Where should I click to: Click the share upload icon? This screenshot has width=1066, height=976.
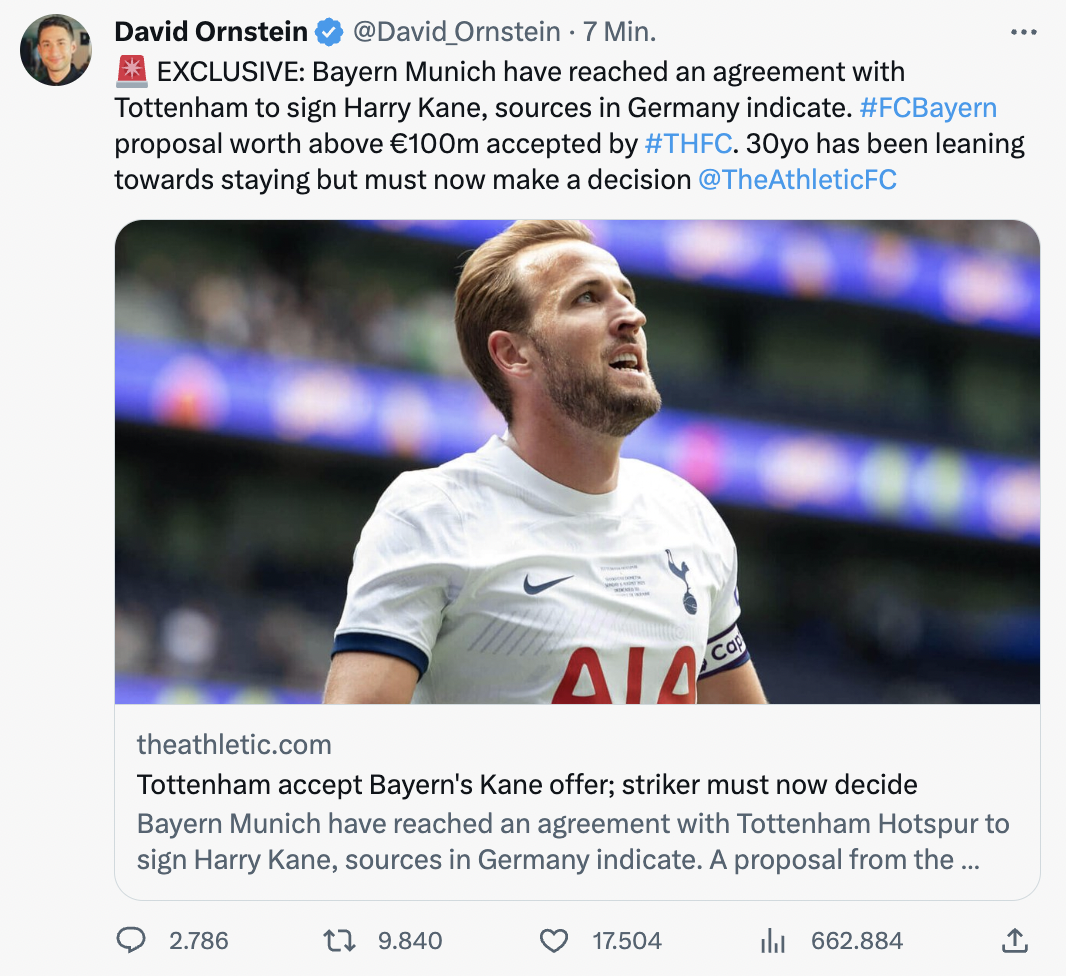[1013, 940]
